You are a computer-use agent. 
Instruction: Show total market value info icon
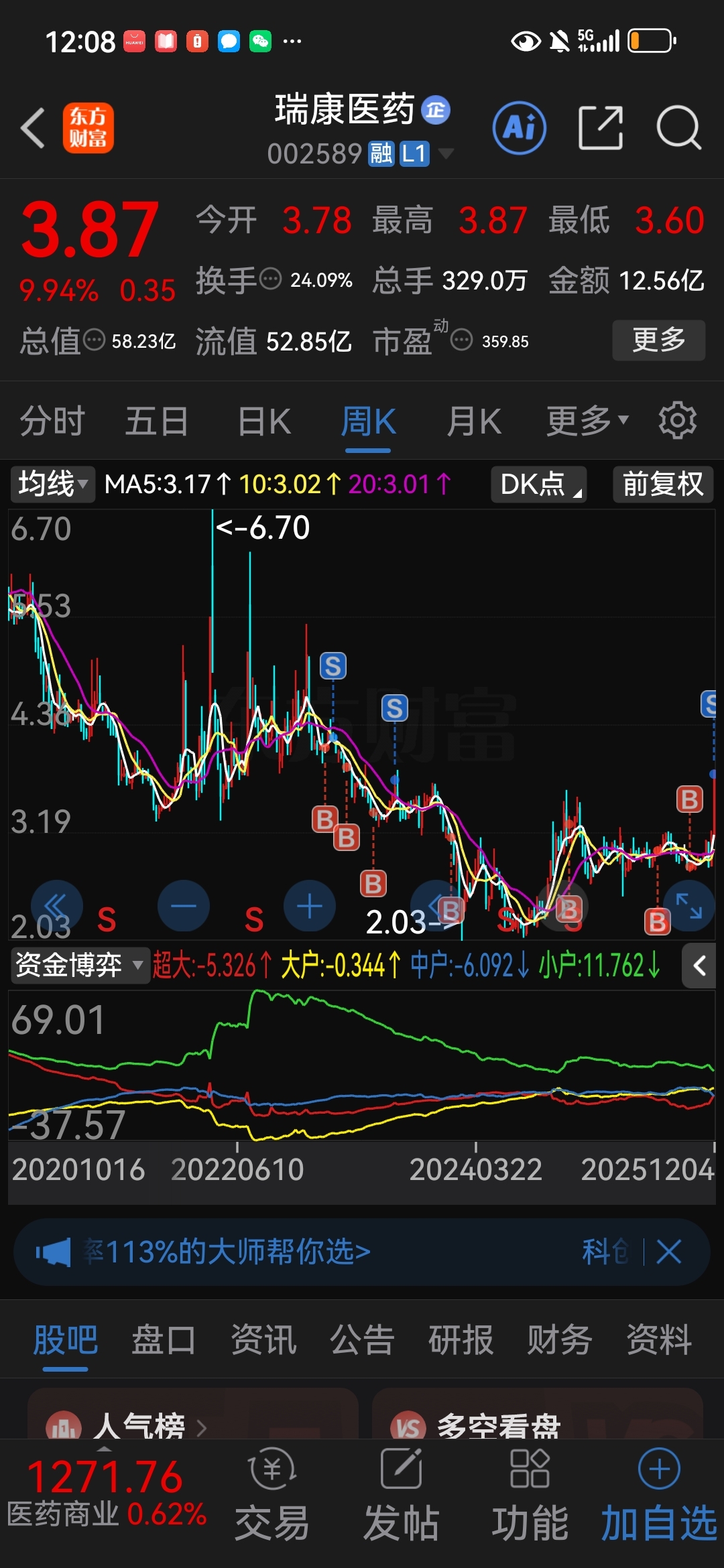pyautogui.click(x=94, y=340)
